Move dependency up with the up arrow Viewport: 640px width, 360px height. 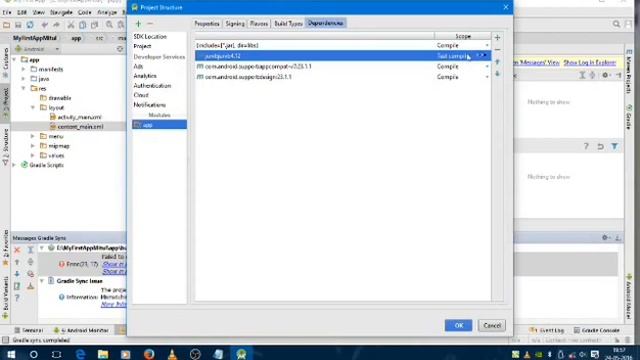tap(497, 62)
